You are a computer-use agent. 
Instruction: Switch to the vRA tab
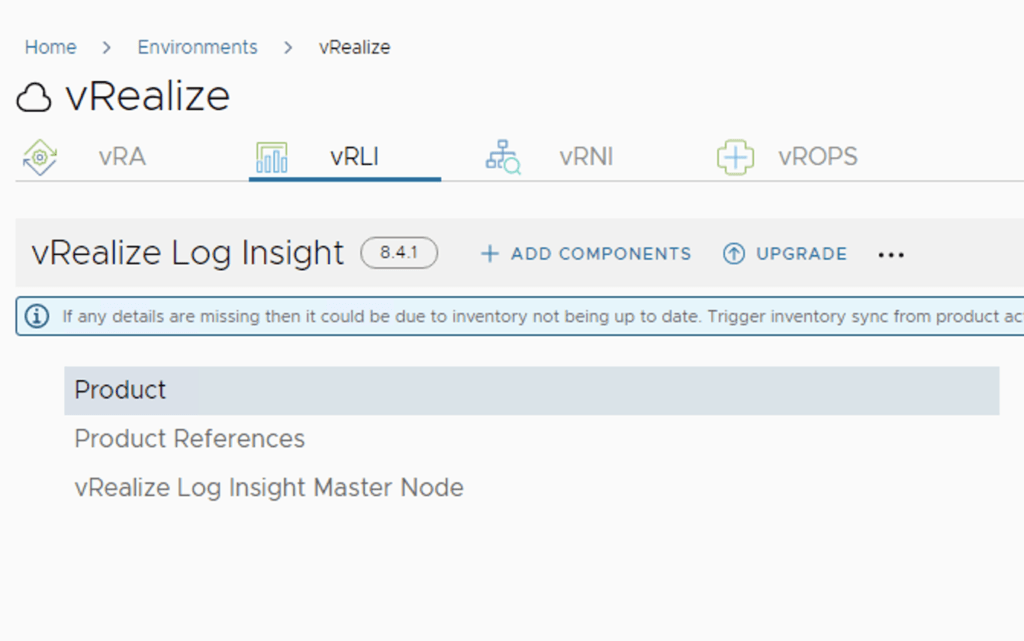click(x=122, y=157)
